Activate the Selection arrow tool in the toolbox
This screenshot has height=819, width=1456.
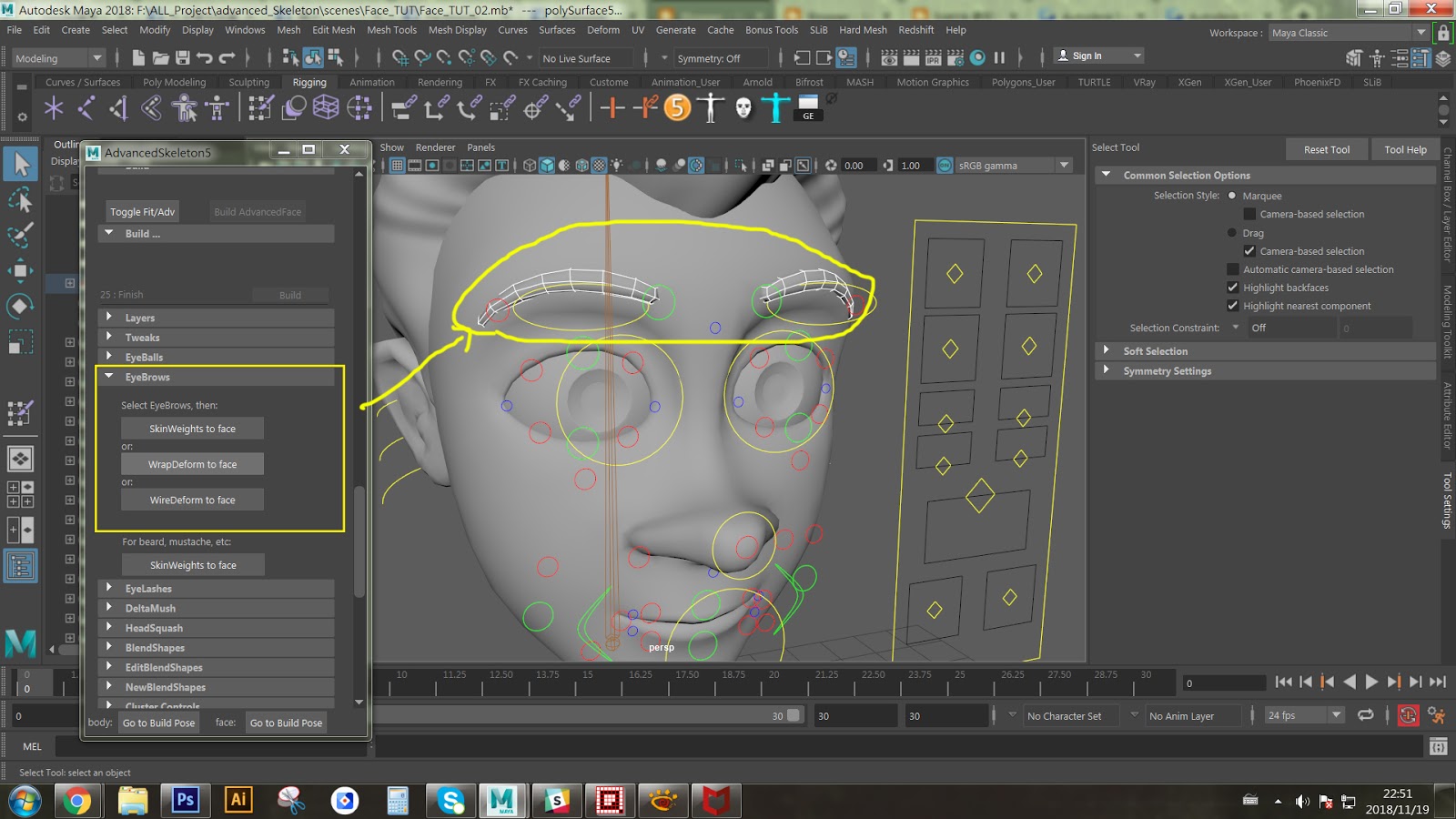pyautogui.click(x=22, y=162)
